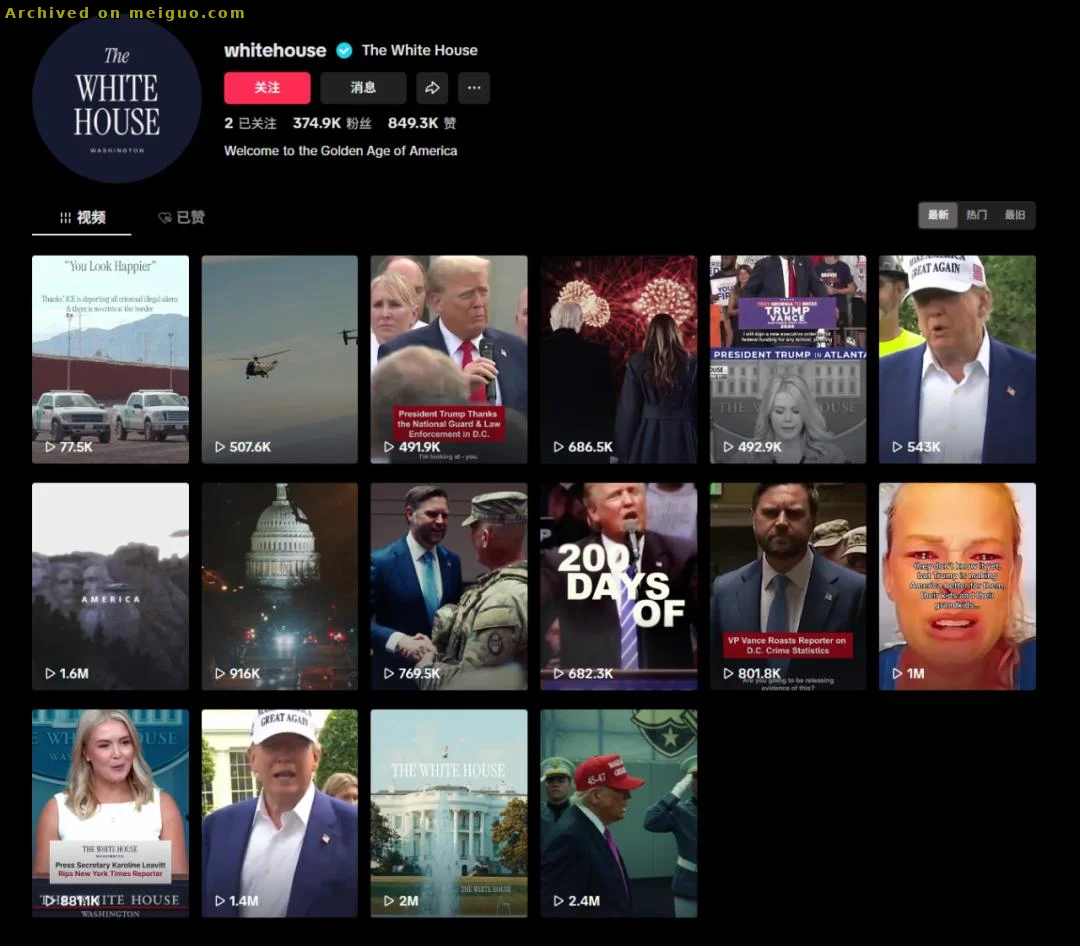
Task: Open messaging with the 消息 button
Action: coord(363,88)
